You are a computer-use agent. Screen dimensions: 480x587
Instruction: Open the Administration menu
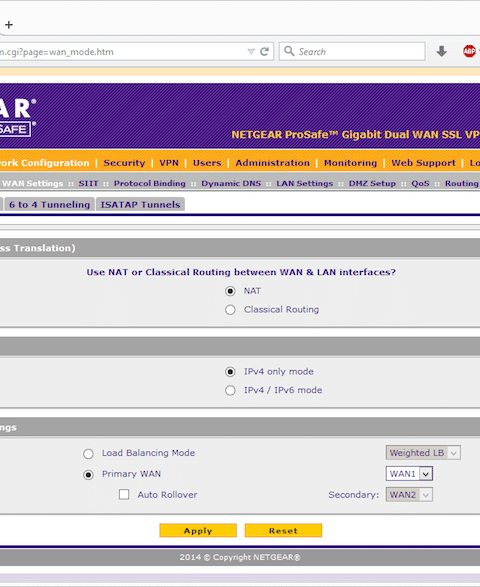click(x=273, y=163)
